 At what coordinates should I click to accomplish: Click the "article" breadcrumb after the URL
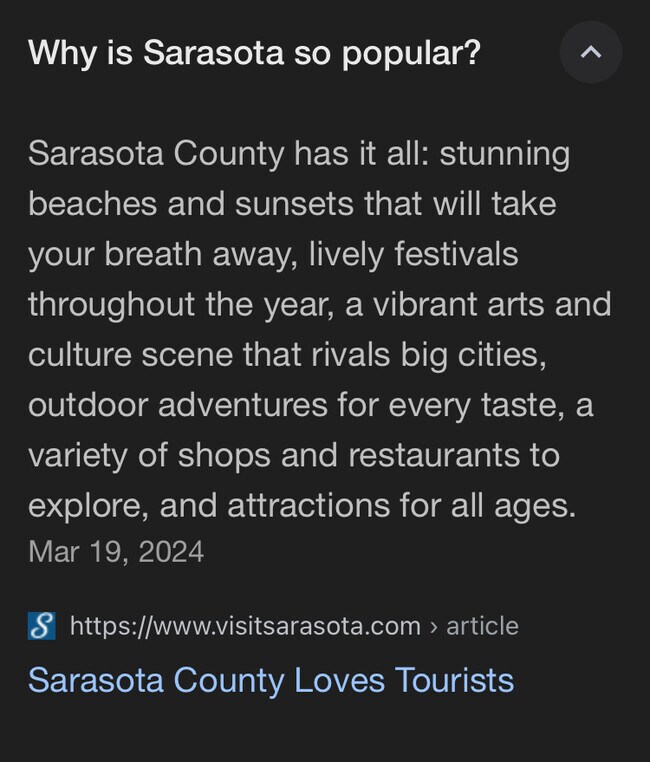click(x=482, y=627)
